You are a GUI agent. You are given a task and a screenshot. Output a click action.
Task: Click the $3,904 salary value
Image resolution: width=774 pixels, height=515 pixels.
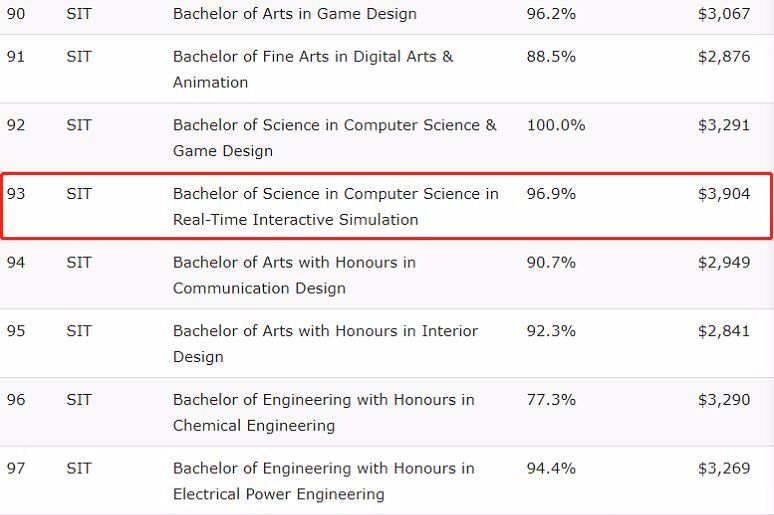(x=723, y=193)
